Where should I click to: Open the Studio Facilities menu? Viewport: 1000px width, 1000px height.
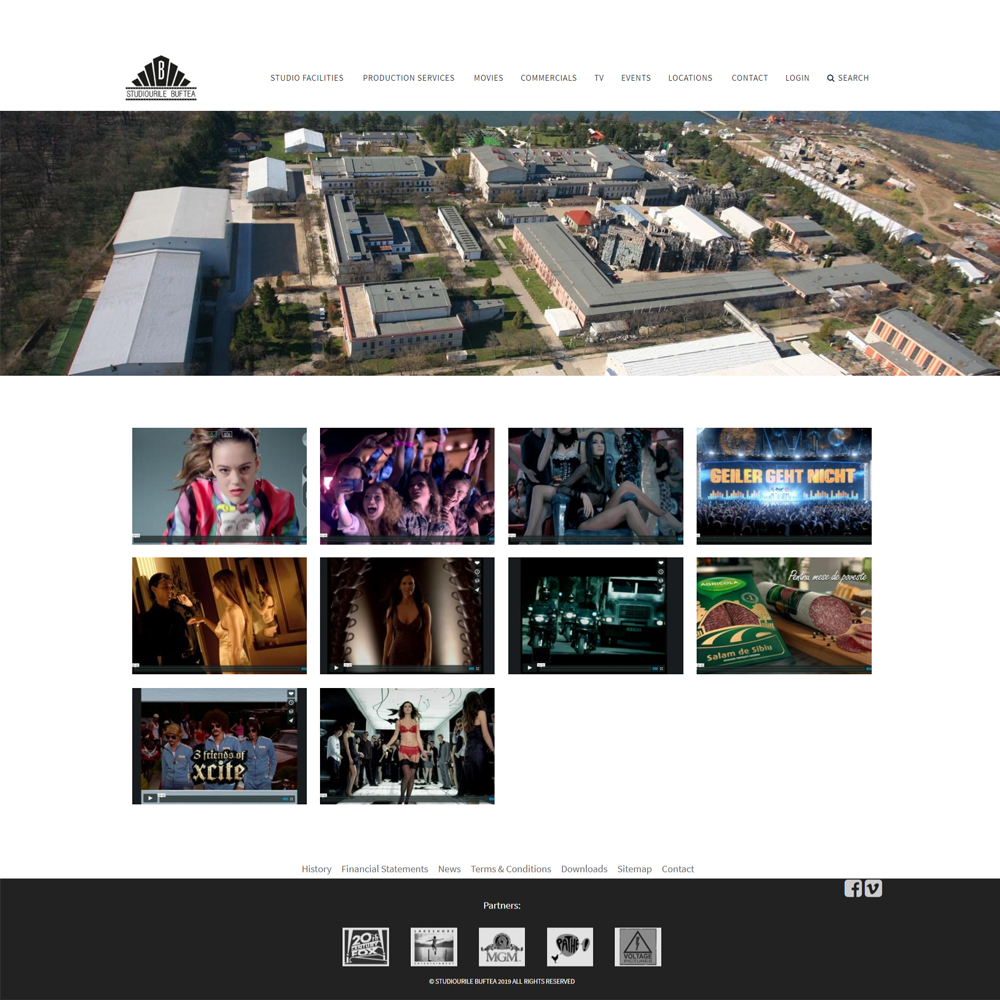click(x=307, y=78)
